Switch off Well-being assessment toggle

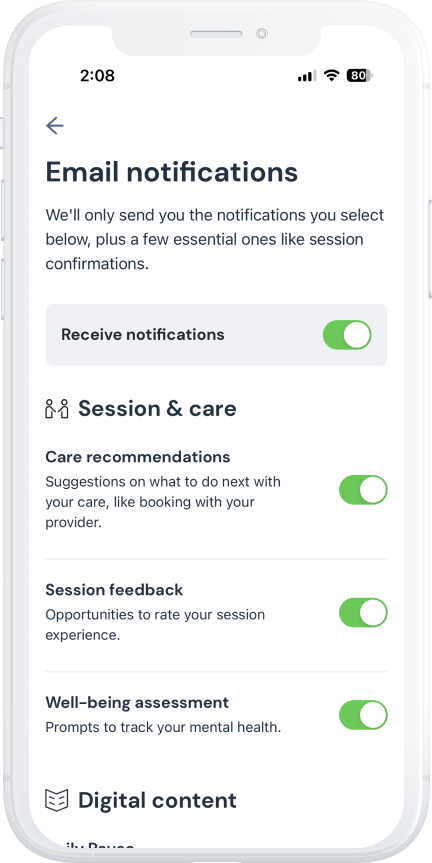click(x=363, y=715)
